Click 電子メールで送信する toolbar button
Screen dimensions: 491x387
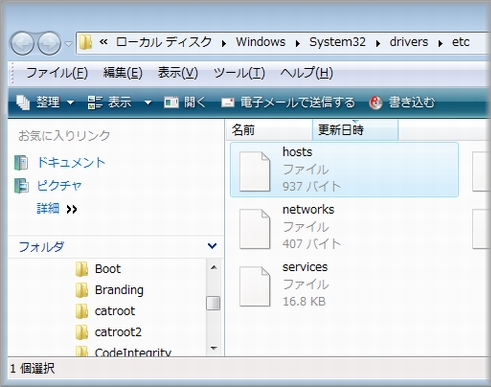[x=288, y=102]
